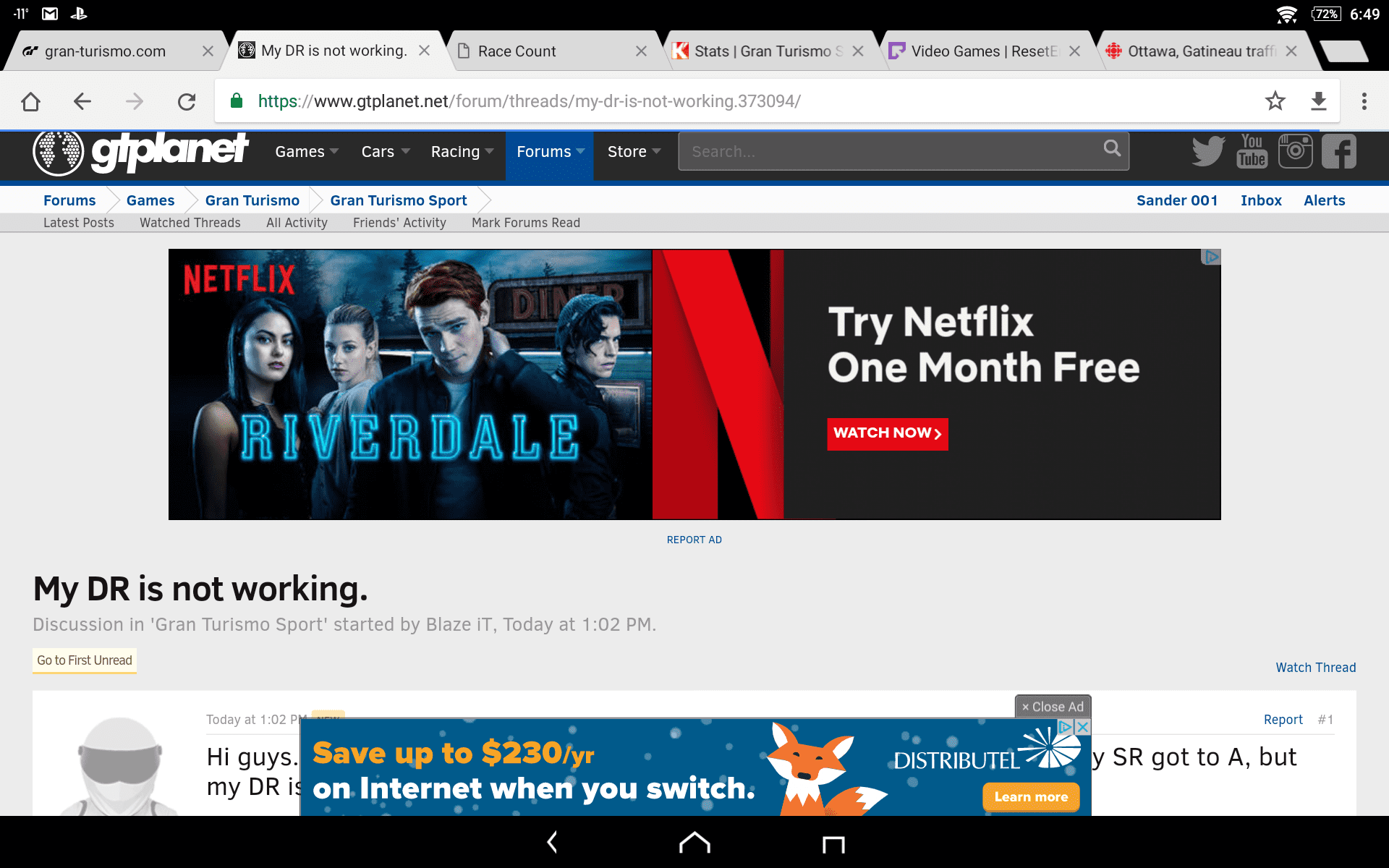This screenshot has height=868, width=1389.
Task: Open Friends' Activity
Action: click(x=399, y=223)
